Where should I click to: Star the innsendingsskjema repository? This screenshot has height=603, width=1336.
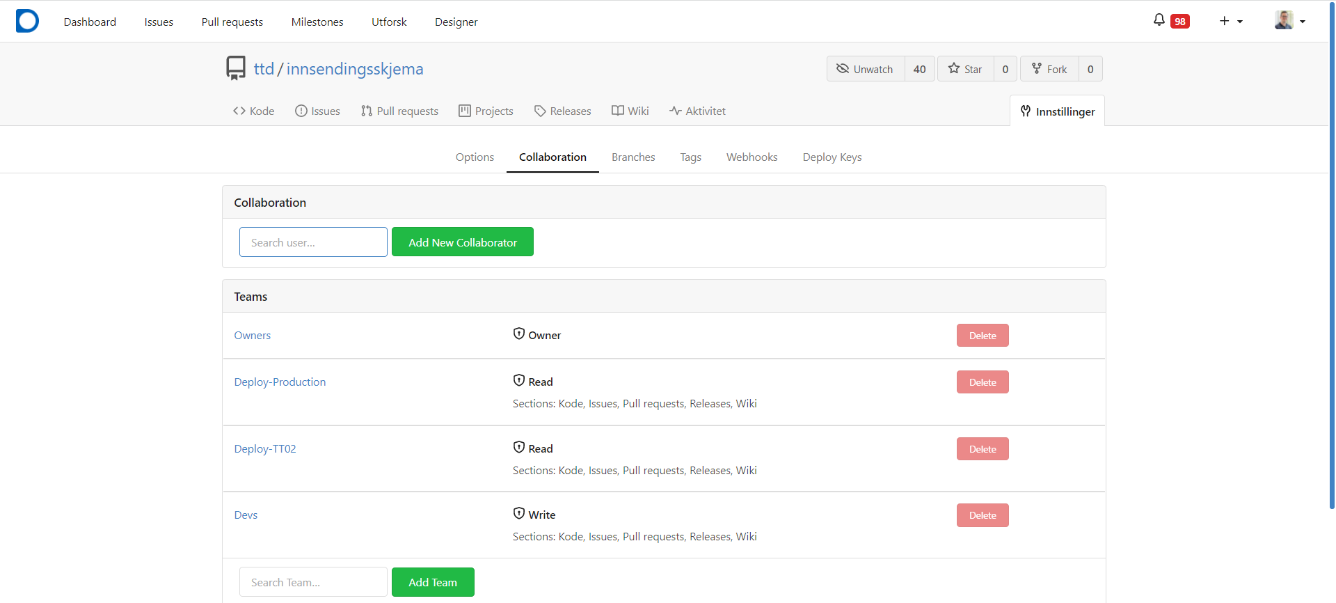pos(964,69)
